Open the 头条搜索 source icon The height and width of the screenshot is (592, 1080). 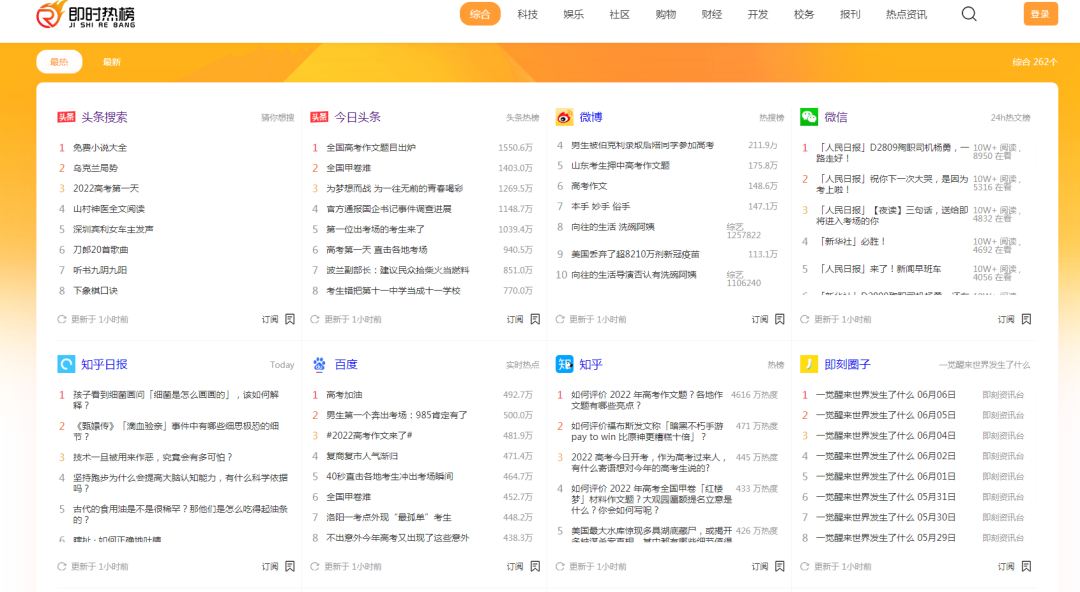coord(66,117)
